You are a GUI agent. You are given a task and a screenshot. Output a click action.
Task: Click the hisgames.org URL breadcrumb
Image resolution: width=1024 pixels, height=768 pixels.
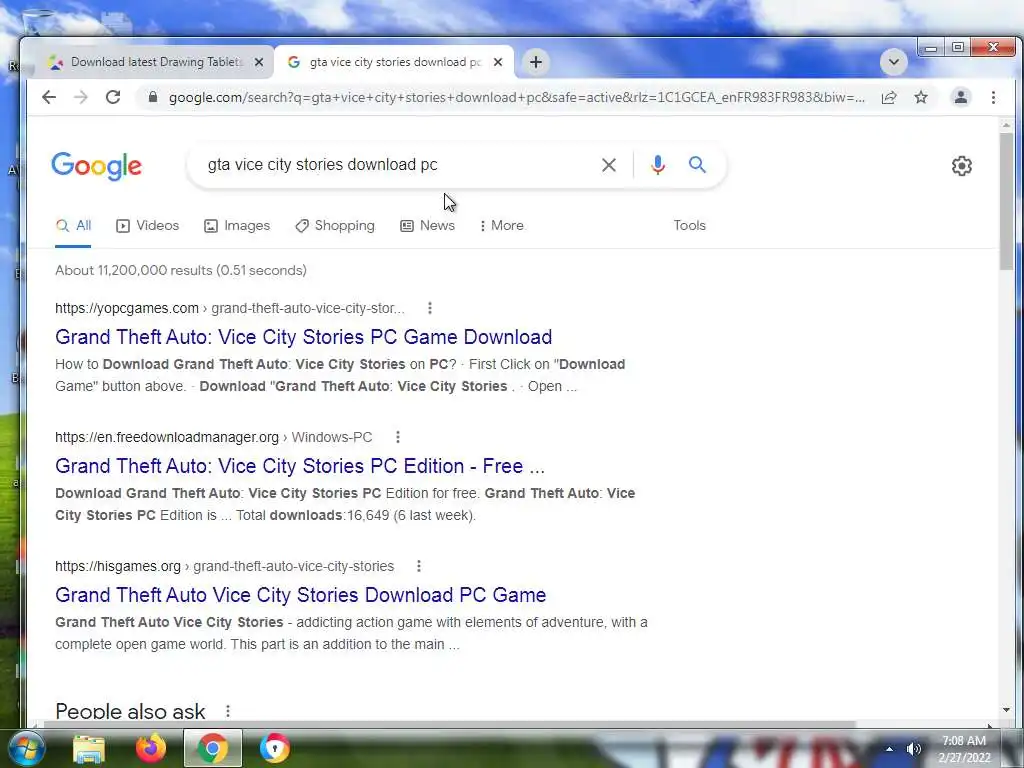[225, 566]
